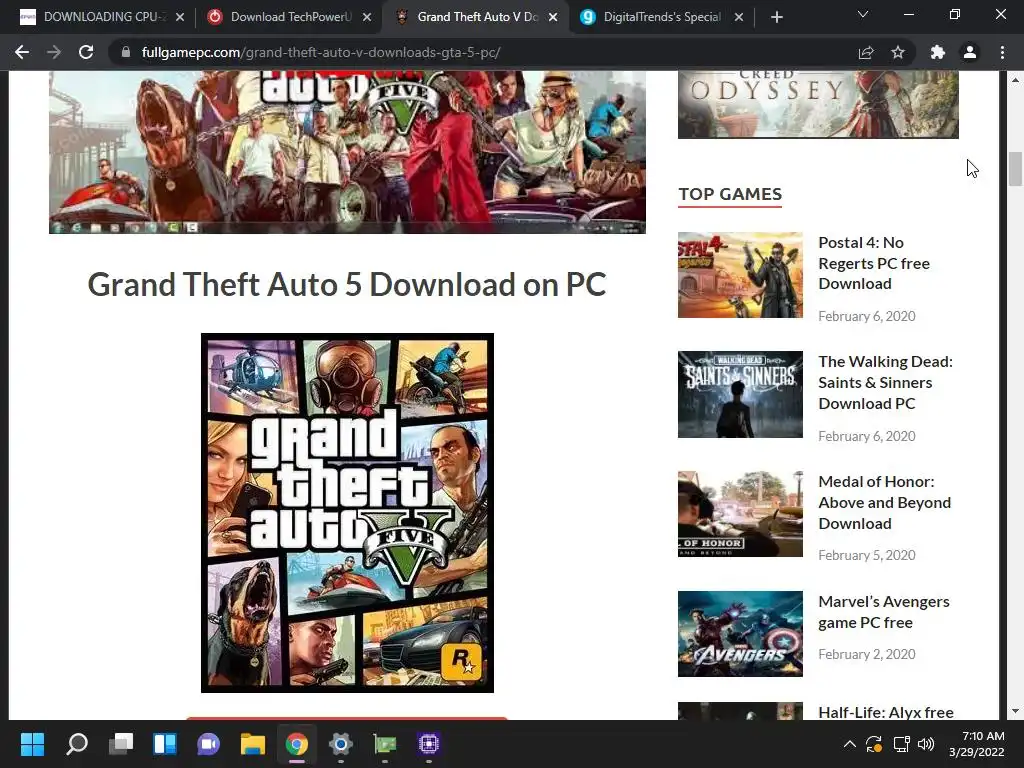Open File Explorer from taskbar

(x=253, y=744)
